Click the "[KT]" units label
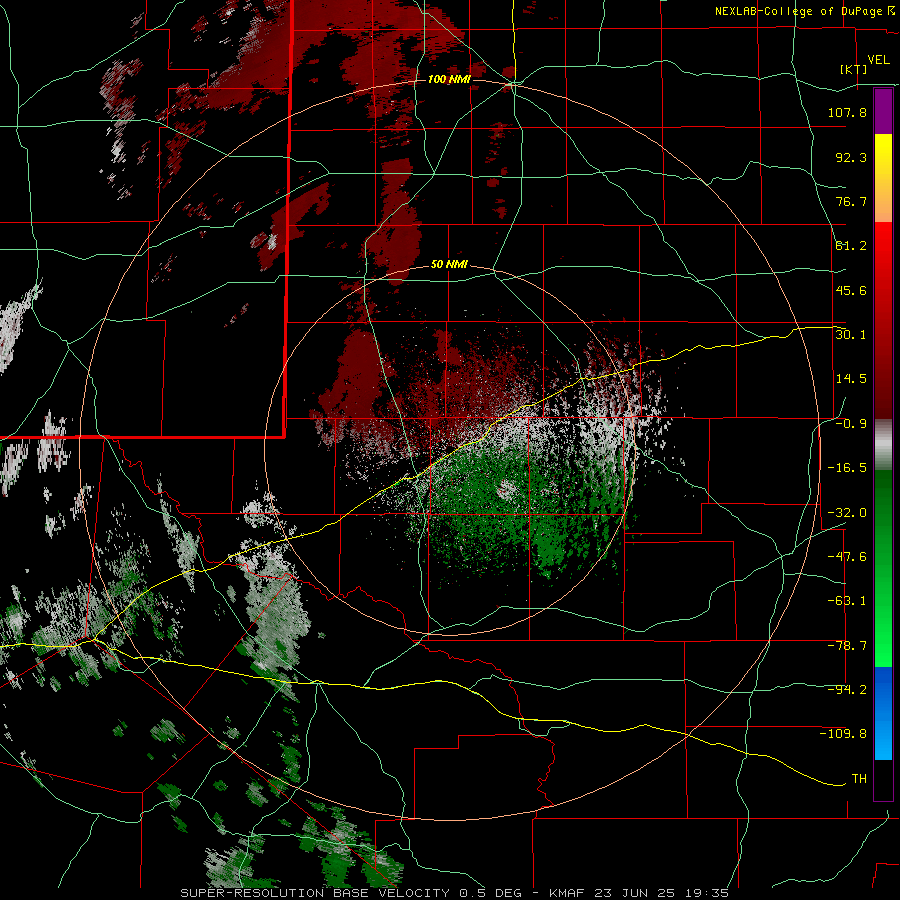The width and height of the screenshot is (900, 900). pos(854,69)
